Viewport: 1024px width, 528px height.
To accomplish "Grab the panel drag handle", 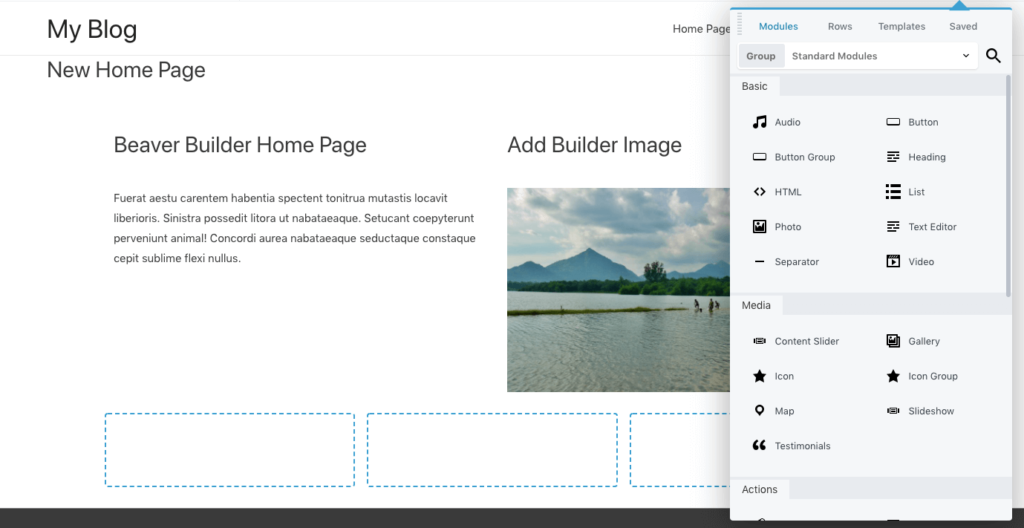I will coord(739,25).
